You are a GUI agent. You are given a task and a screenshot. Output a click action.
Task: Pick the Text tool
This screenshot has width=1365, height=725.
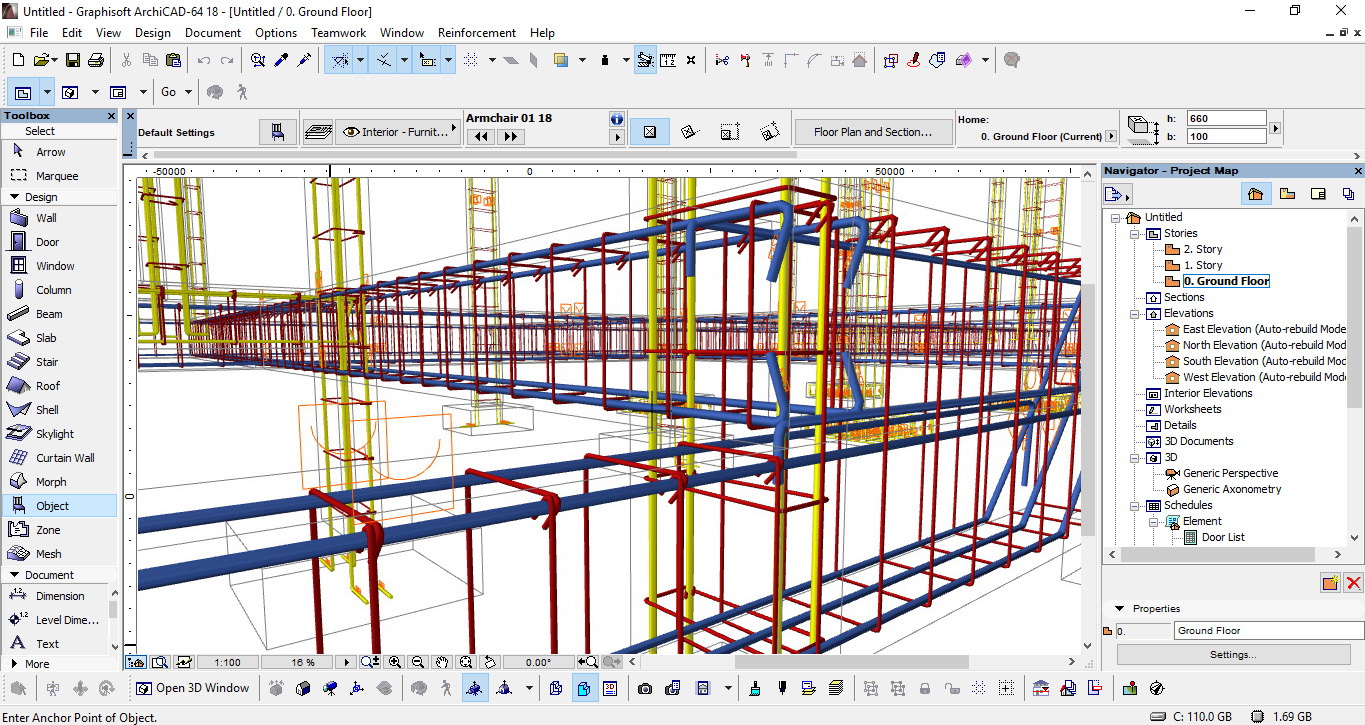coord(54,644)
